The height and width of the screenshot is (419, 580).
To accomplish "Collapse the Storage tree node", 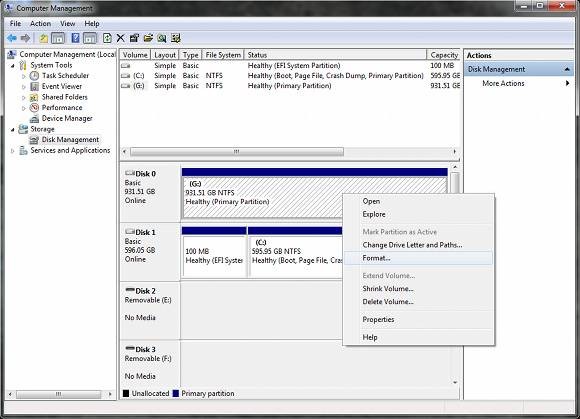I will [x=13, y=129].
